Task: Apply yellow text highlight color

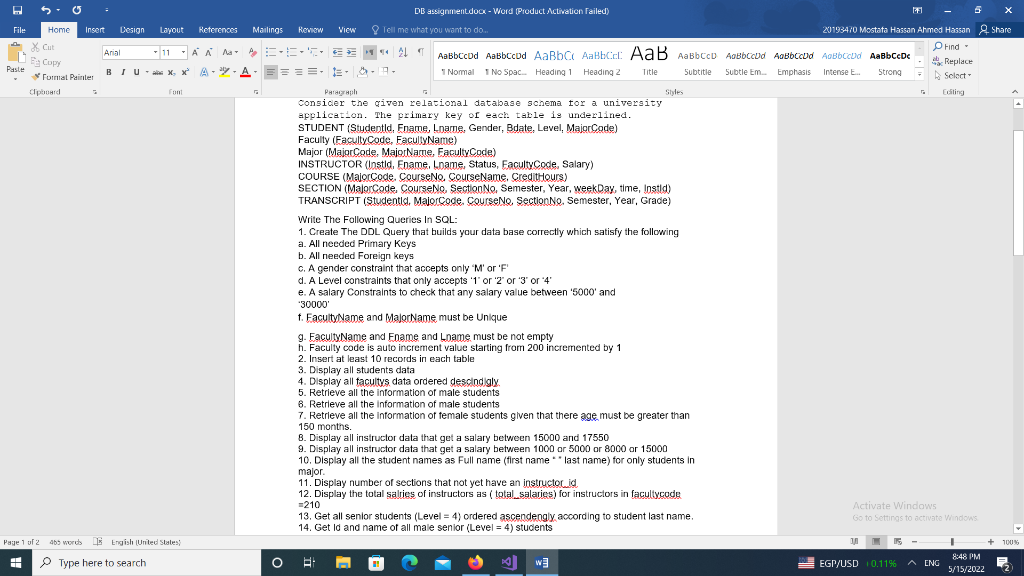Action: [x=224, y=72]
